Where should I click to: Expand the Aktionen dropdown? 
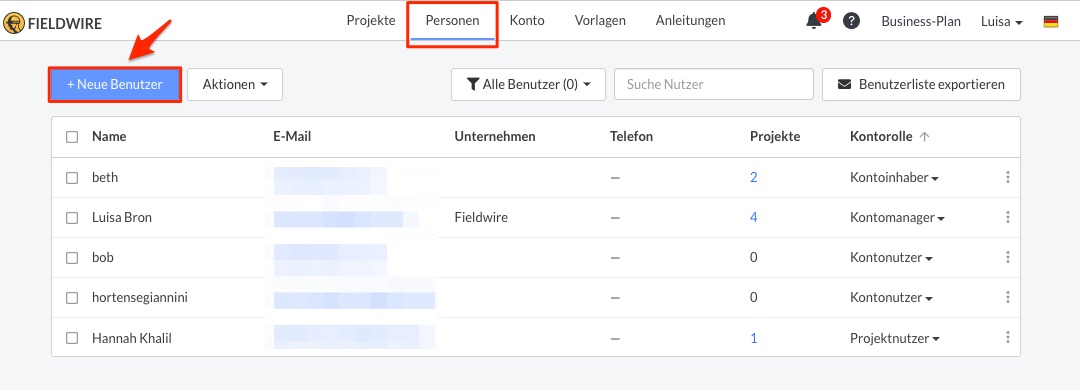tap(235, 85)
